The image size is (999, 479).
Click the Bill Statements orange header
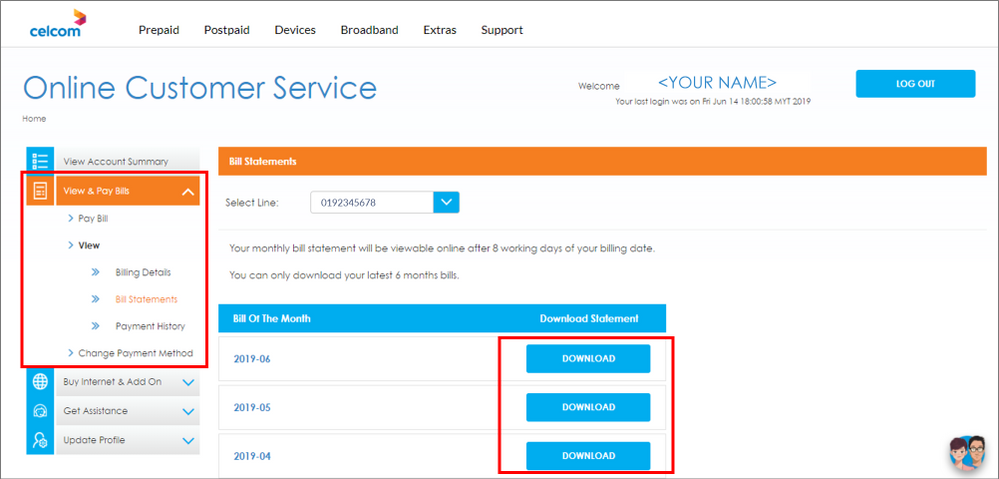pyautogui.click(x=602, y=161)
